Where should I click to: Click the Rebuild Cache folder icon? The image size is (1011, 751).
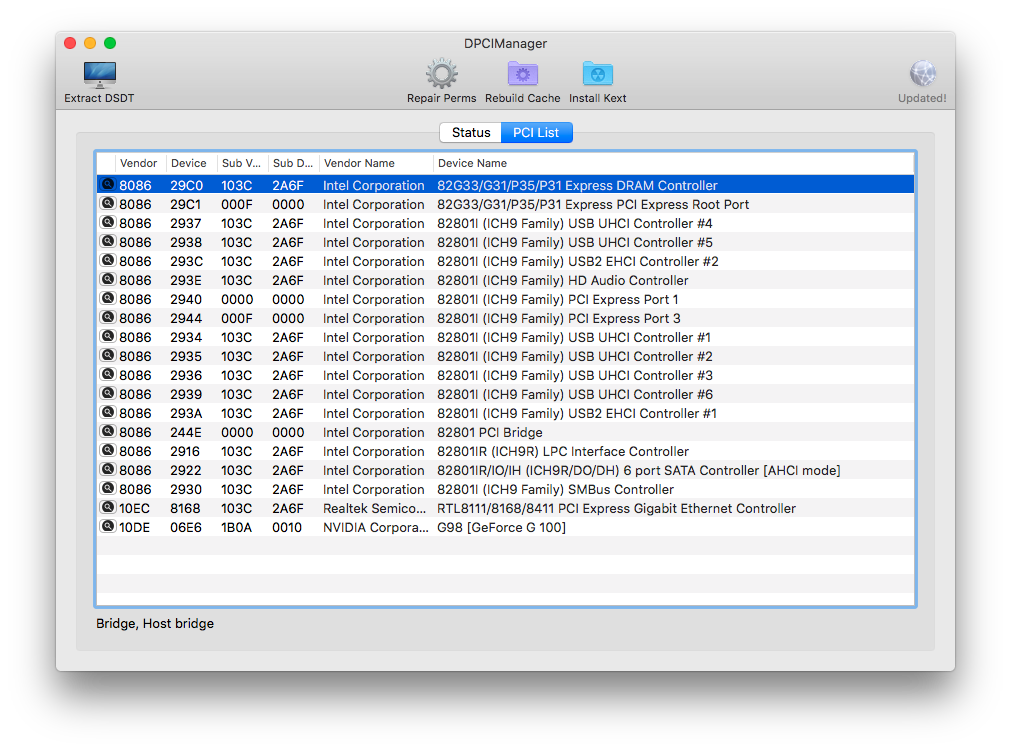click(522, 74)
